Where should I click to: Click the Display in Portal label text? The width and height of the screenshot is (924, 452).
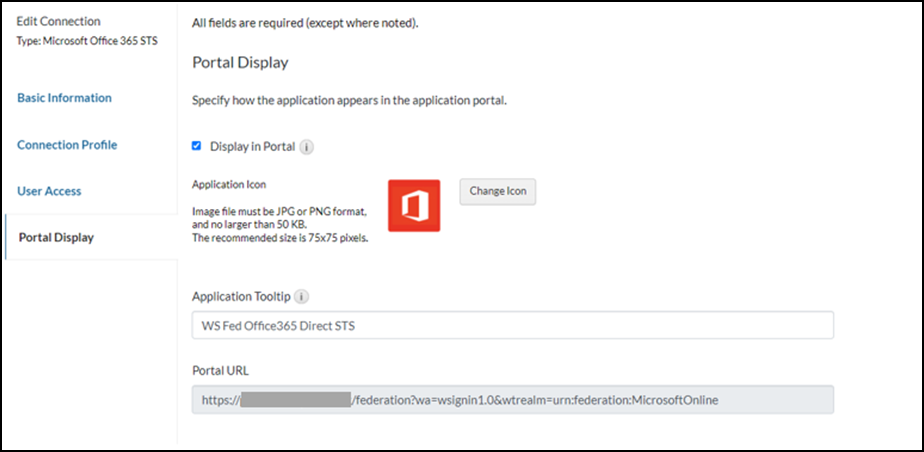tap(252, 147)
